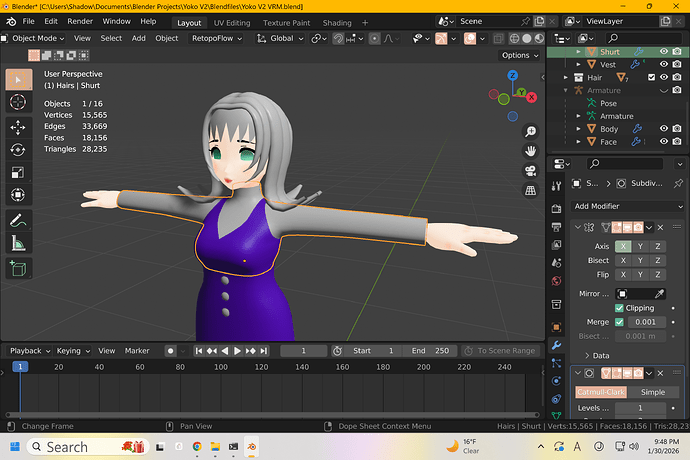Open the Object Constraints properties tab
Viewport: 690px width, 460px height.
[x=557, y=399]
